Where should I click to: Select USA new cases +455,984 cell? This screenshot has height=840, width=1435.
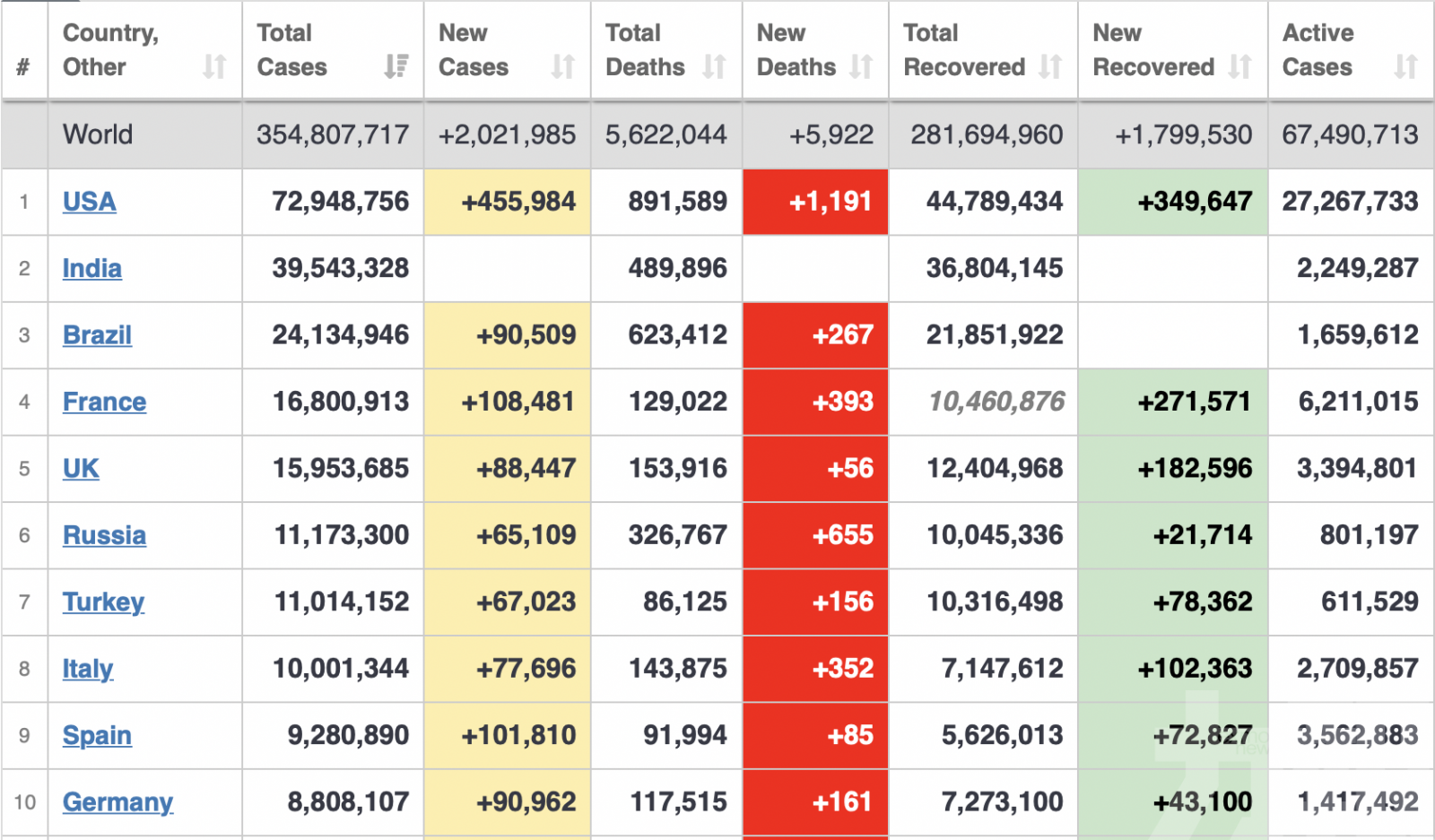pos(507,202)
